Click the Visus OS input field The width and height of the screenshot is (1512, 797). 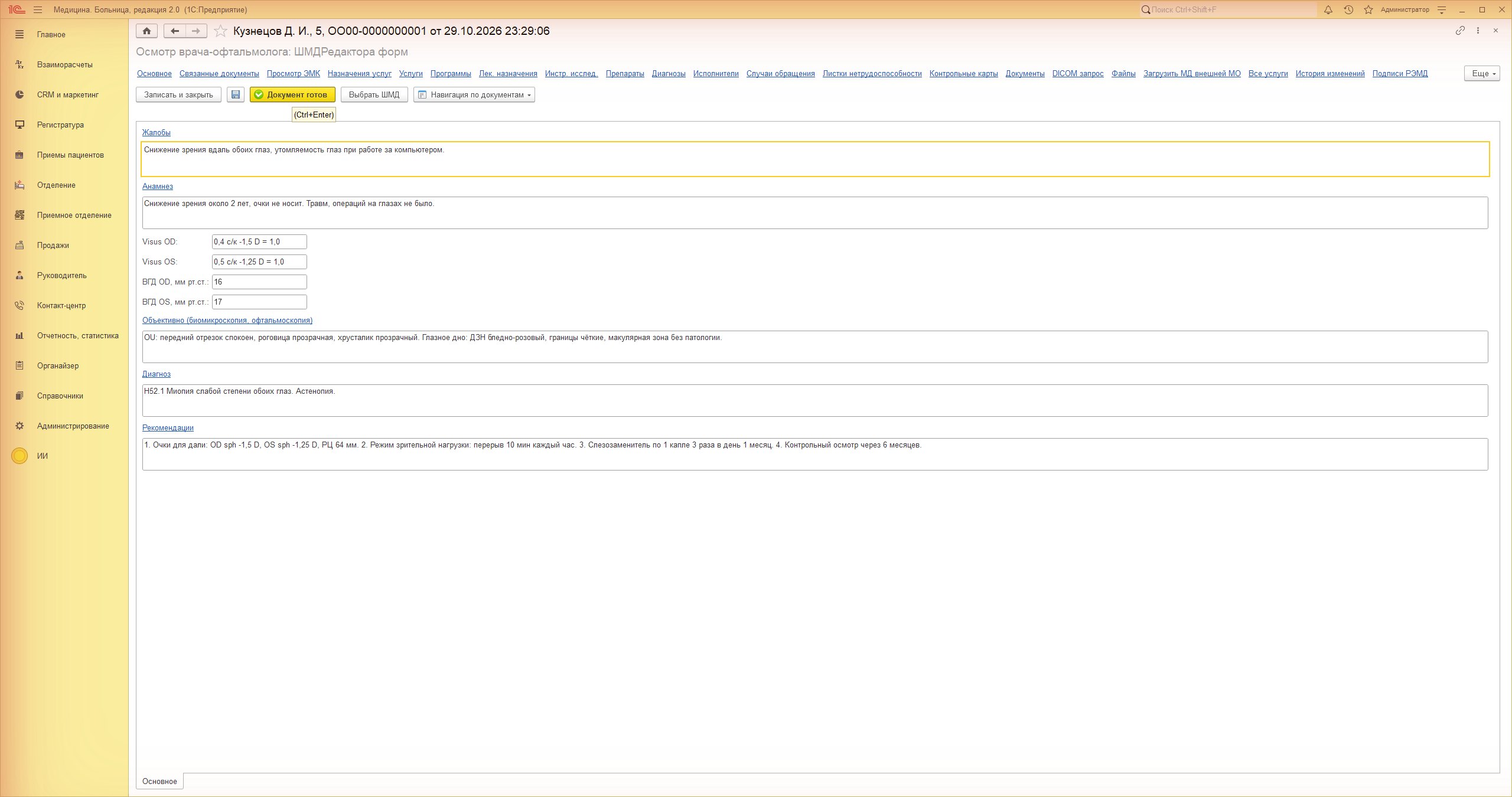click(259, 262)
